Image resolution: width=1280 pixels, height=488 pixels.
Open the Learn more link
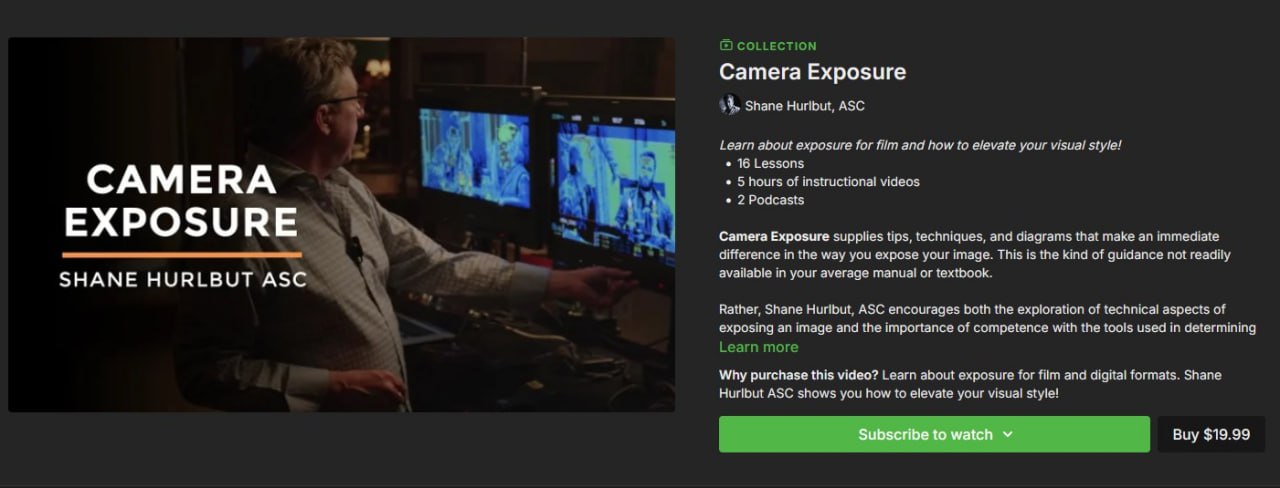pos(758,347)
